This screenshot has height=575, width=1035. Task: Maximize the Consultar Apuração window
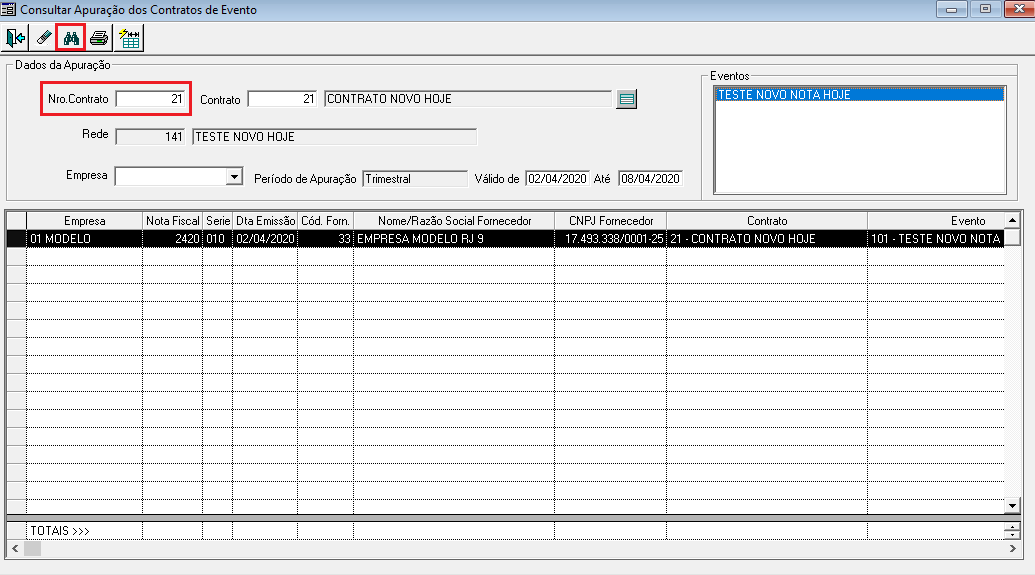[985, 9]
